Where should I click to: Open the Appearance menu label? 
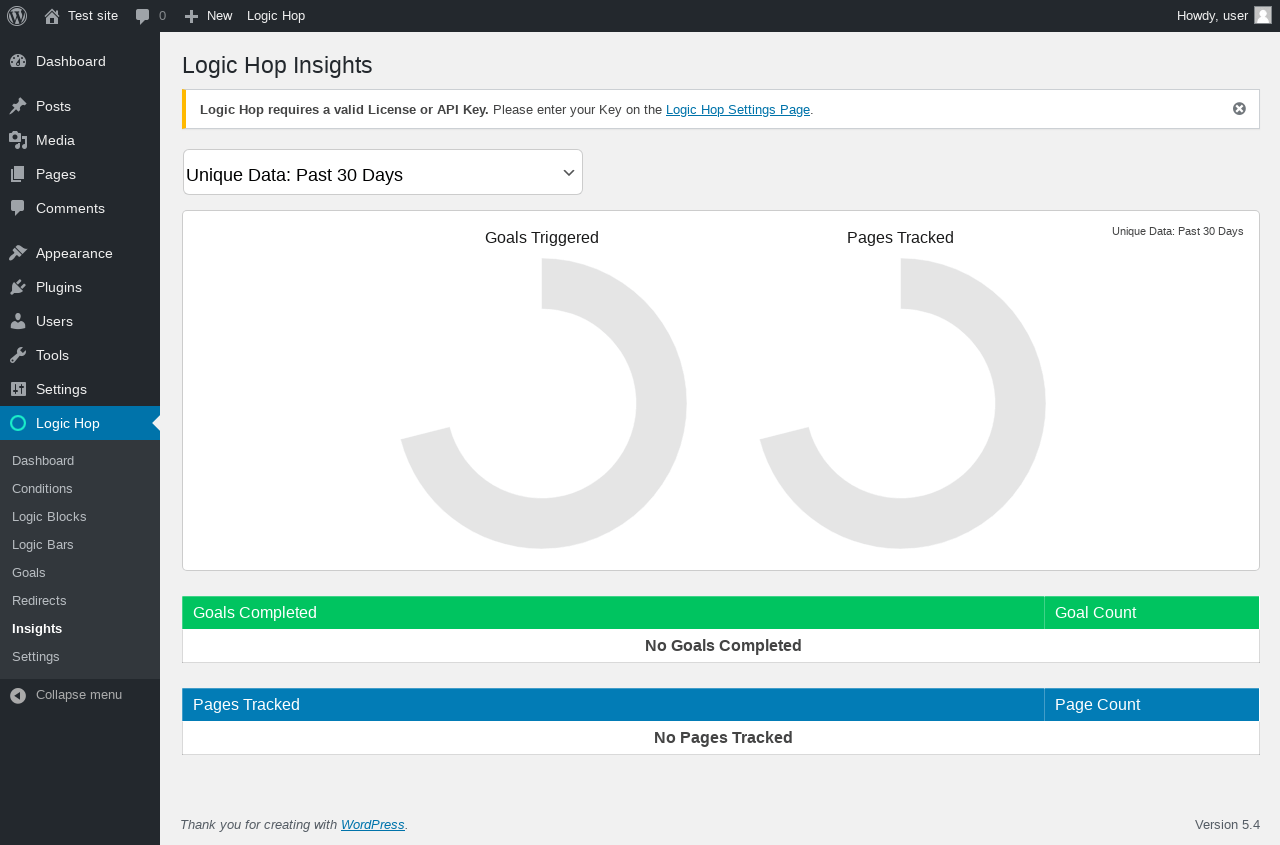pos(74,253)
